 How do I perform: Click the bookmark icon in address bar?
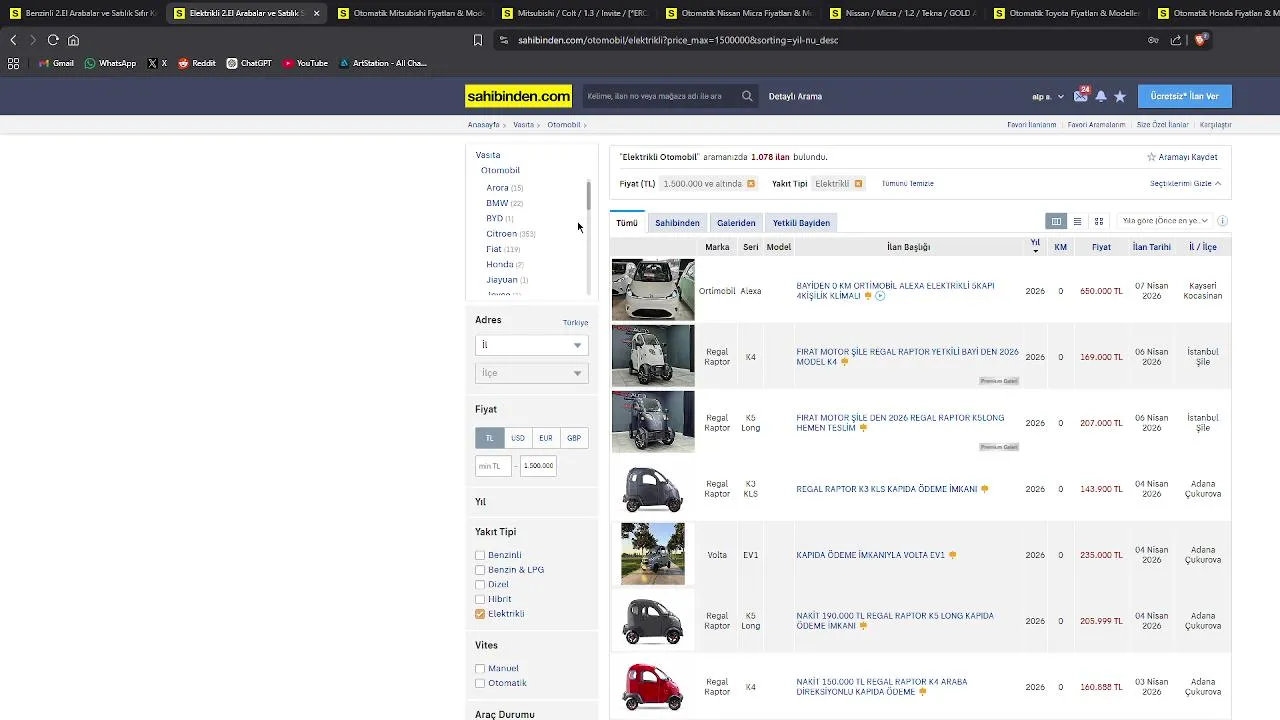click(478, 40)
